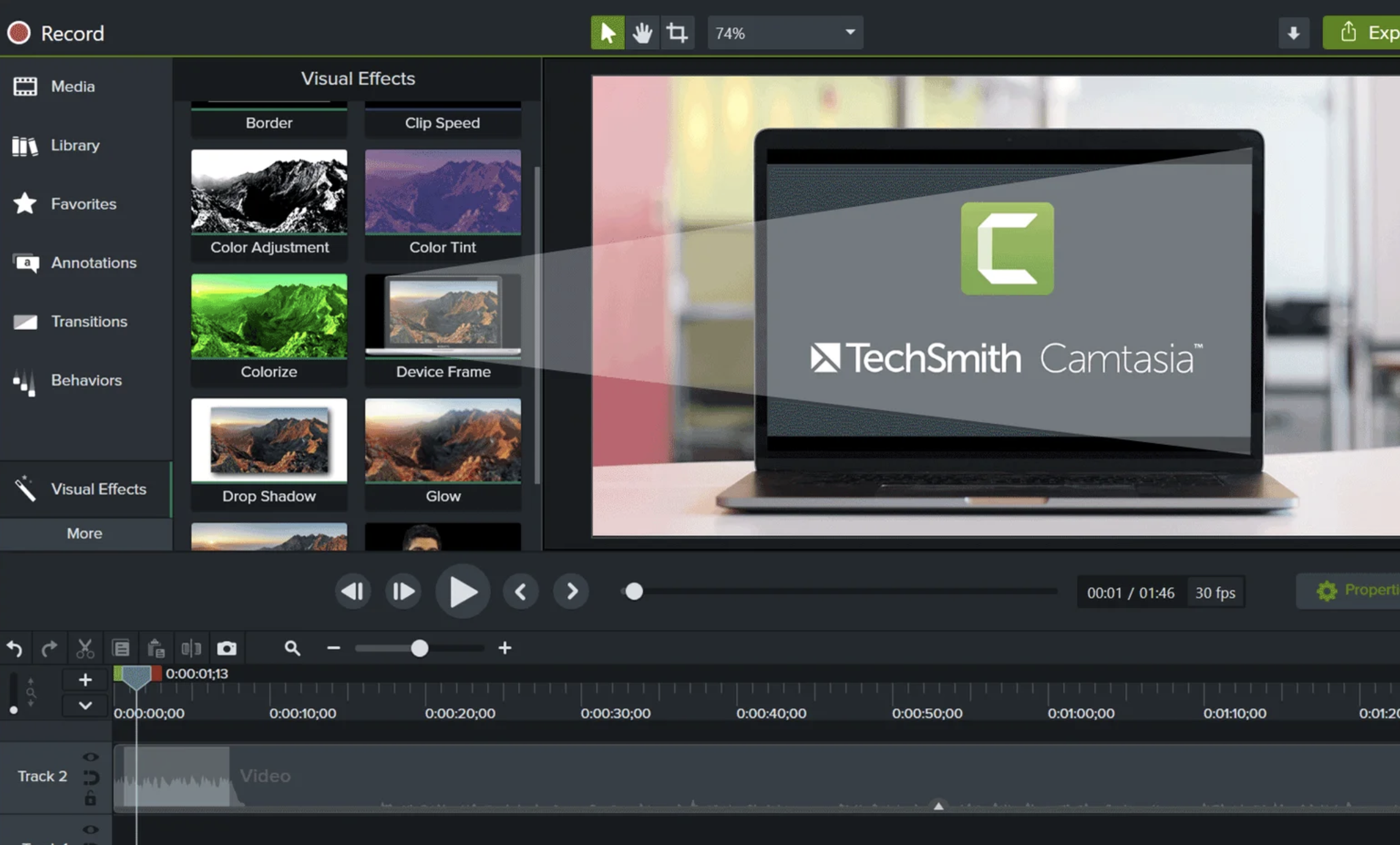This screenshot has height=845, width=1400.
Task: Select the Clip Speed effect
Action: (443, 121)
